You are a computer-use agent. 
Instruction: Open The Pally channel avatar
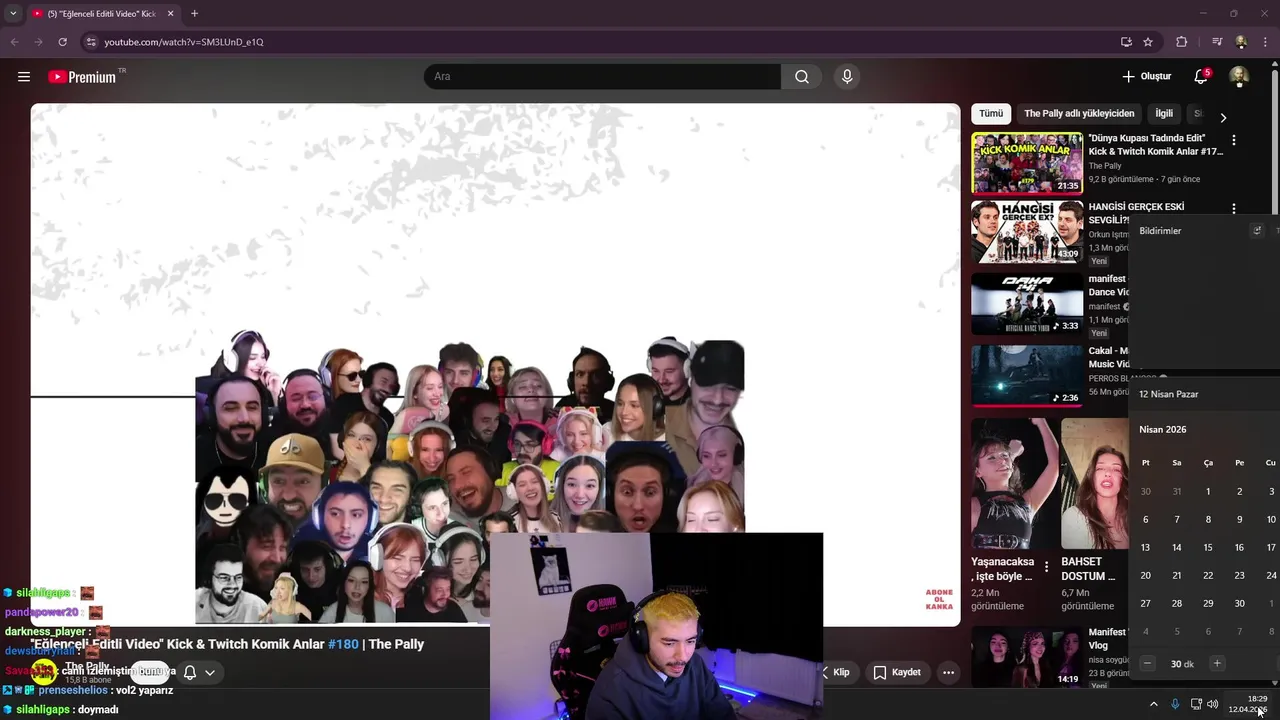pyautogui.click(x=44, y=672)
